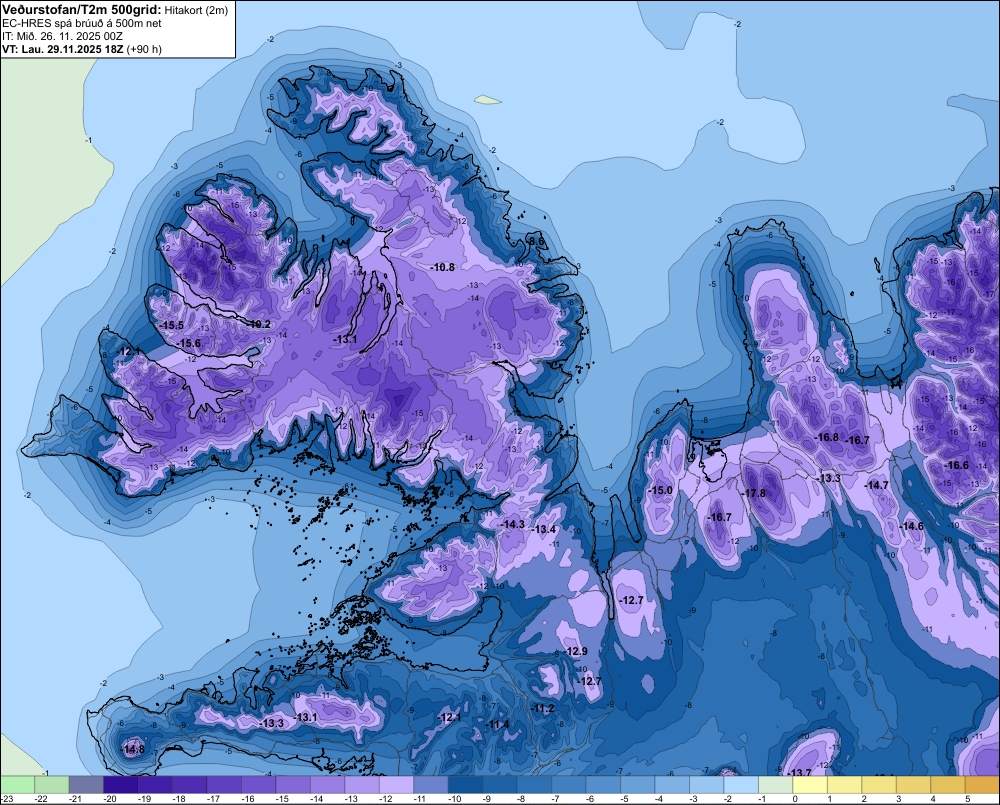Click the legend color swatch labeled -23
Viewport: 1000px width, 805px height.
pyautogui.click(x=17, y=785)
